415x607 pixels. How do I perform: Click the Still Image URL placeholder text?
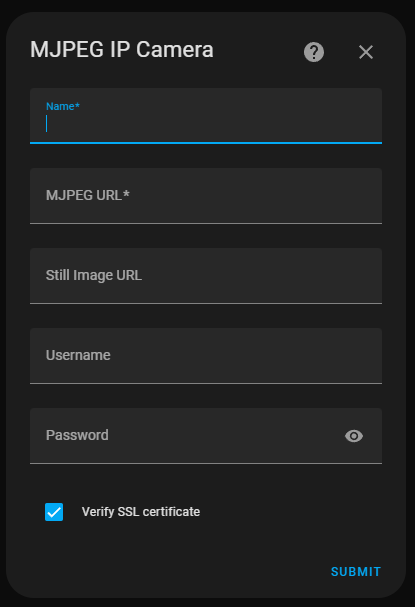click(94, 275)
